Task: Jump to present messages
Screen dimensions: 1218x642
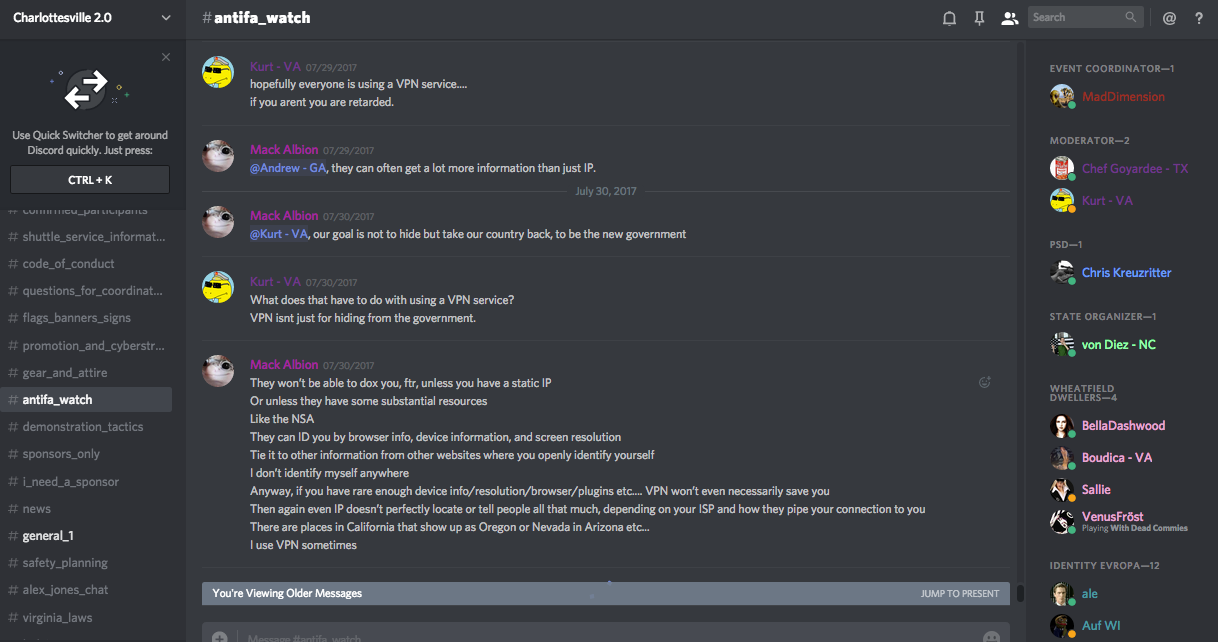Action: coord(959,594)
